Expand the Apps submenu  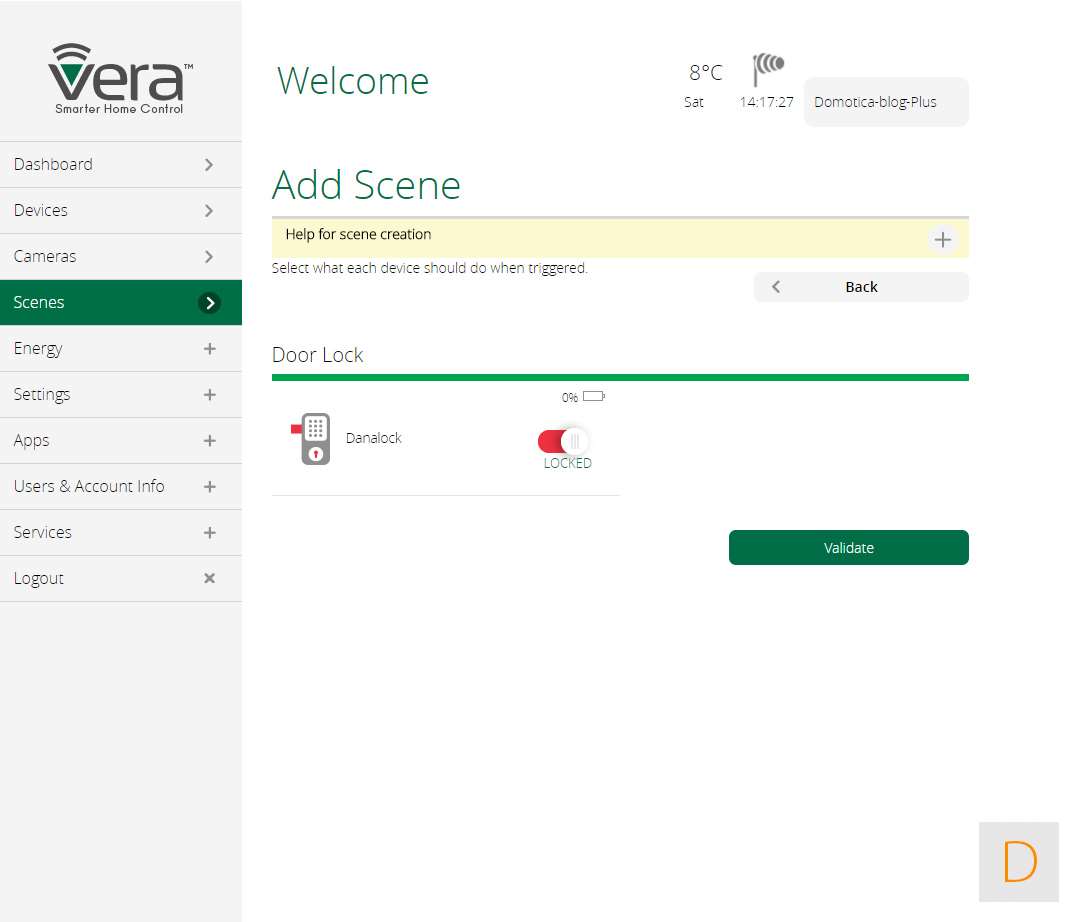[209, 441]
